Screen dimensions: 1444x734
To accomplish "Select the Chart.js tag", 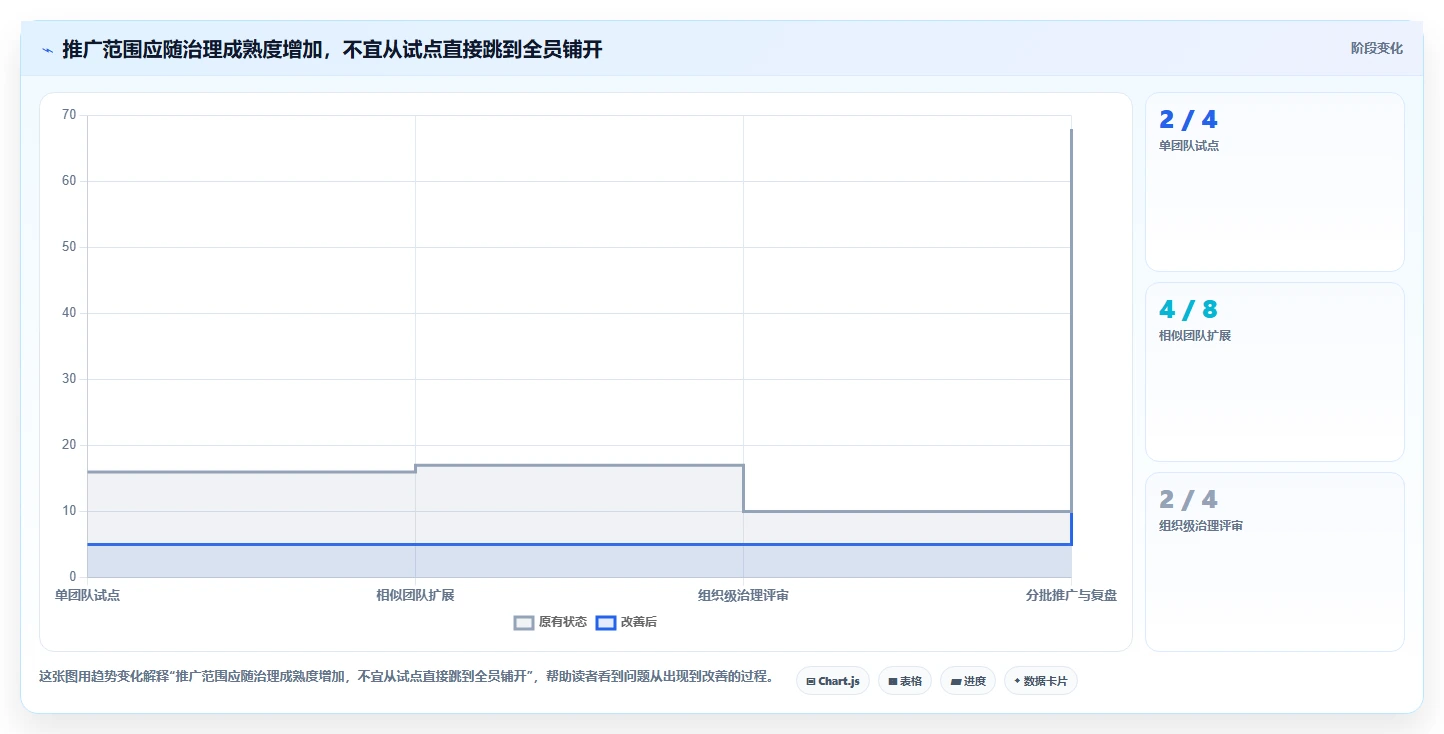I will click(x=833, y=681).
